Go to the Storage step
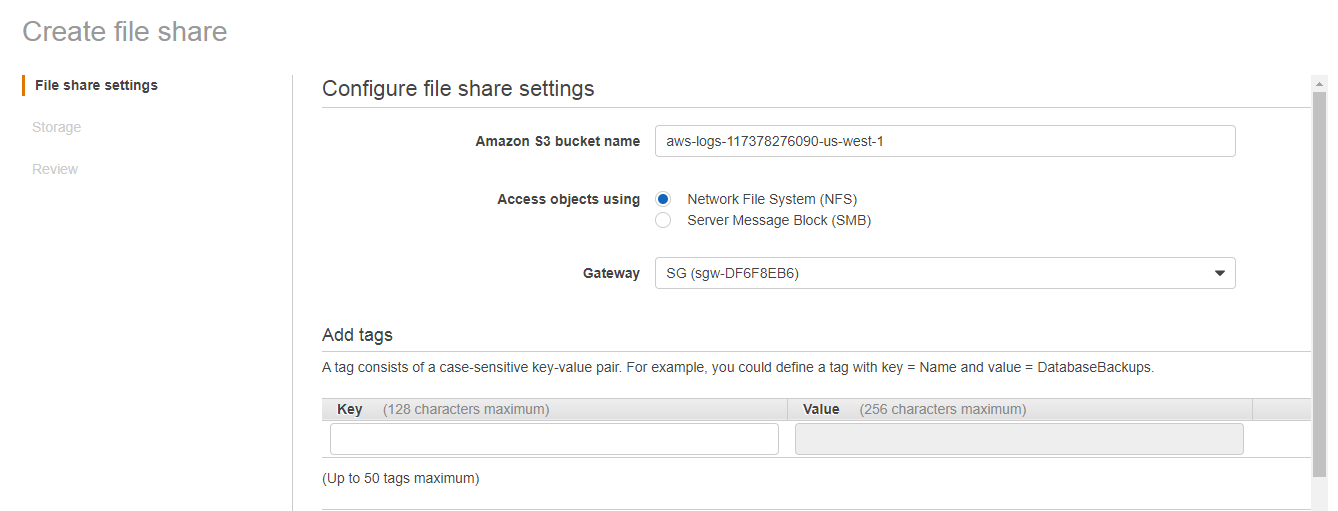The height and width of the screenshot is (511, 1338). (x=56, y=127)
